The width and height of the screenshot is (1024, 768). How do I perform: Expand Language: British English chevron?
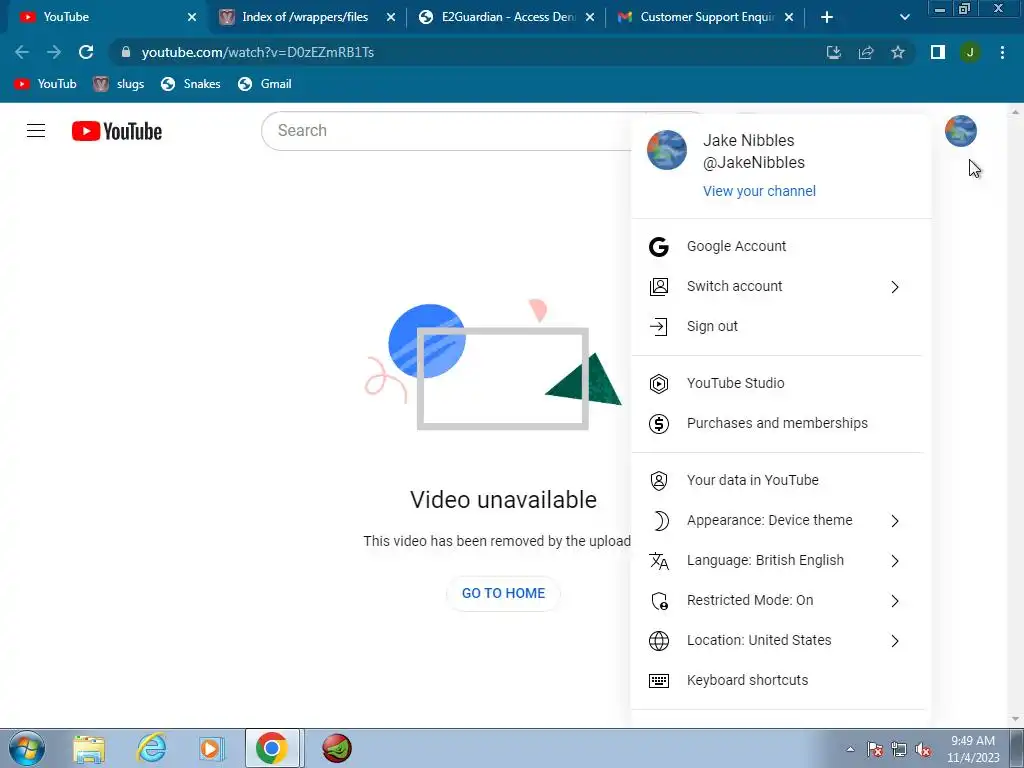click(x=895, y=560)
